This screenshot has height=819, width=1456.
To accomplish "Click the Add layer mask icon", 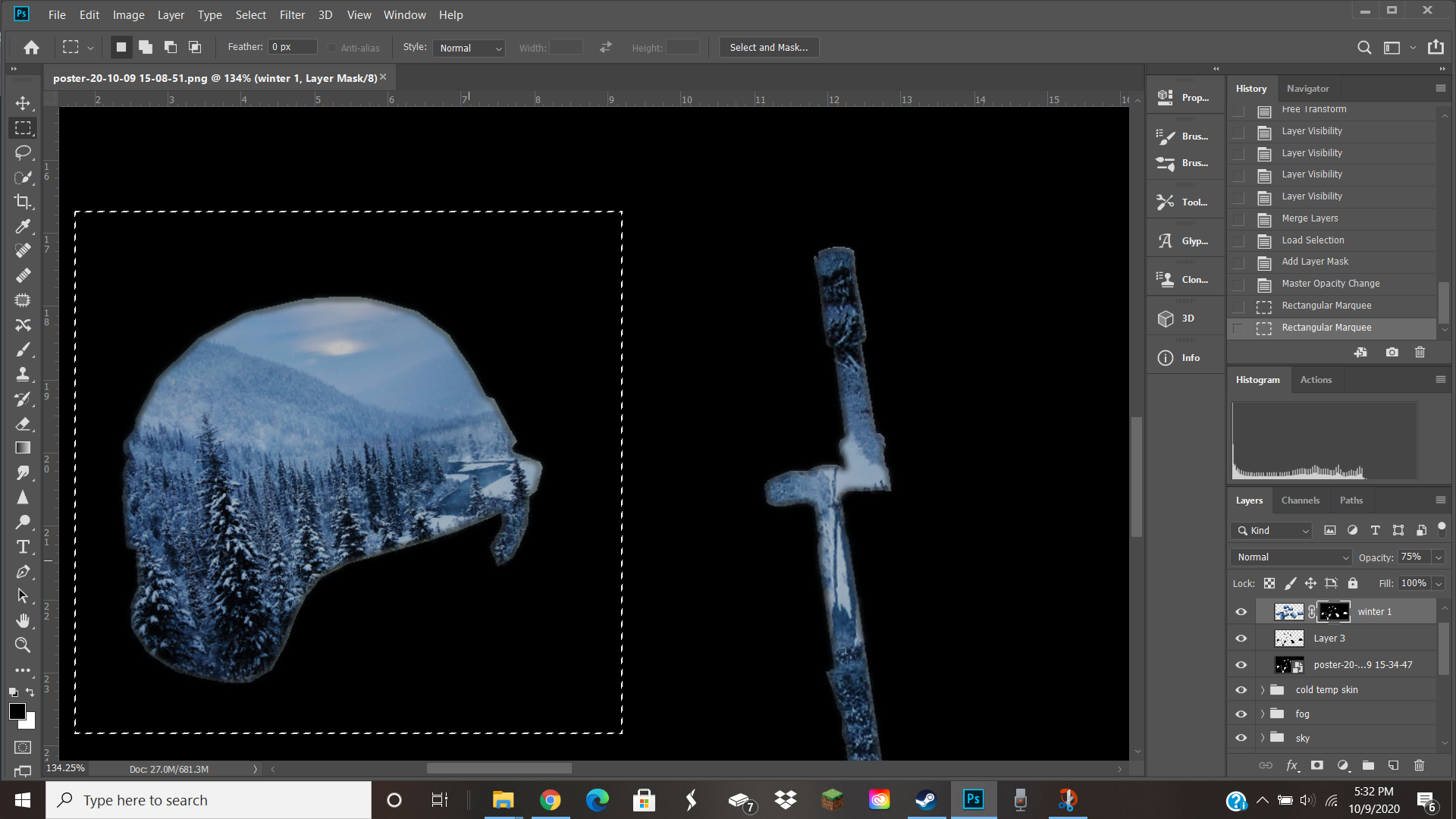I will [x=1317, y=765].
